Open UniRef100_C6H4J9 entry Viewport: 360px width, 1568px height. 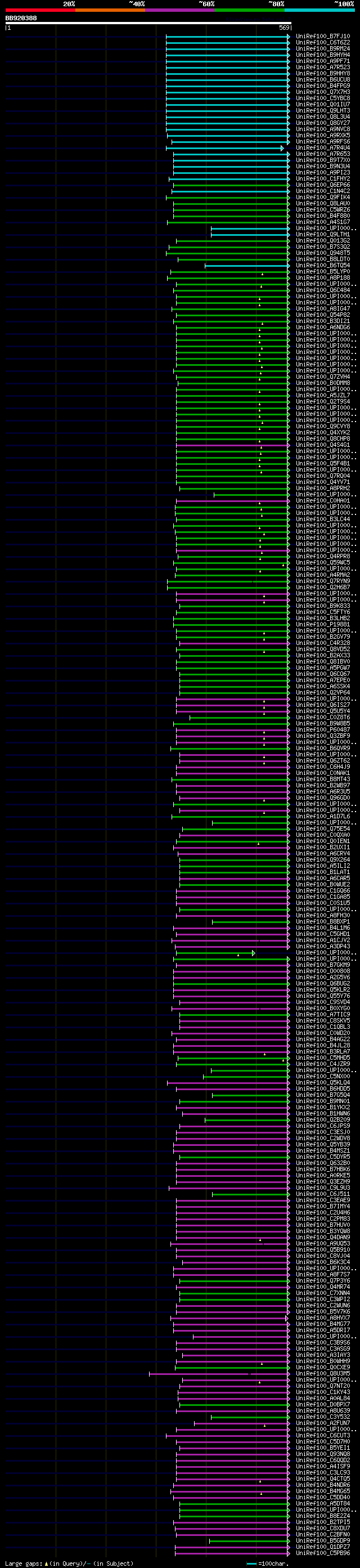pyautogui.click(x=323, y=767)
